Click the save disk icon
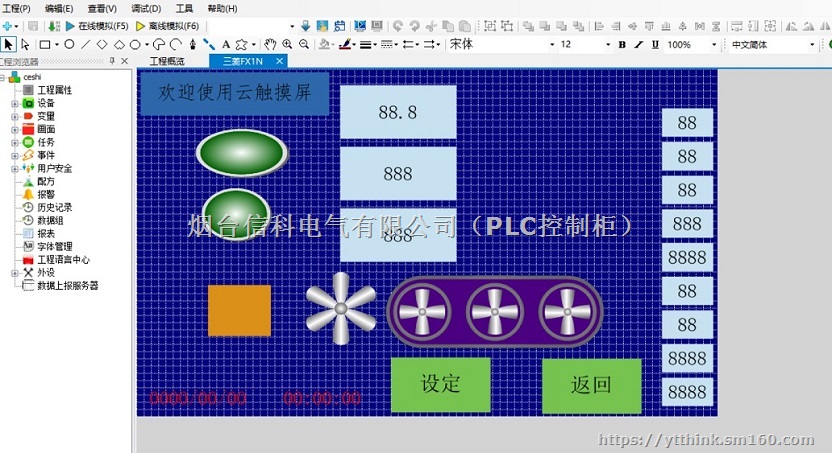832x453 pixels. [33, 26]
